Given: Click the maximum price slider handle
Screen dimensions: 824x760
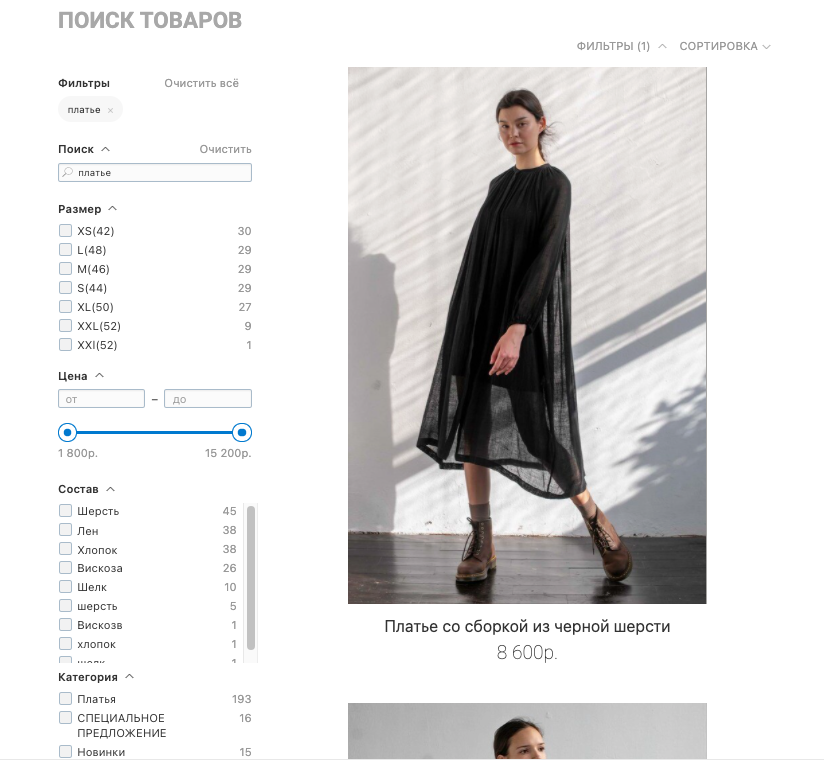Looking at the screenshot, I should coord(242,433).
